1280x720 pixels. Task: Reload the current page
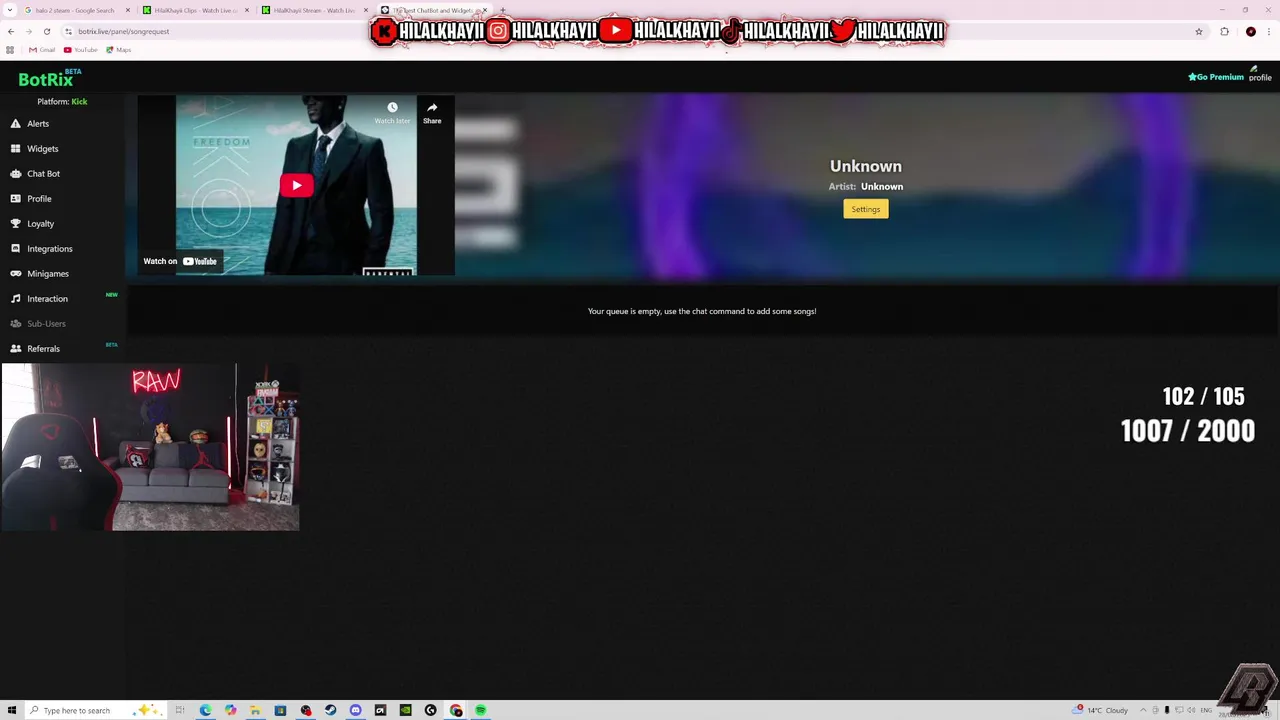(46, 31)
